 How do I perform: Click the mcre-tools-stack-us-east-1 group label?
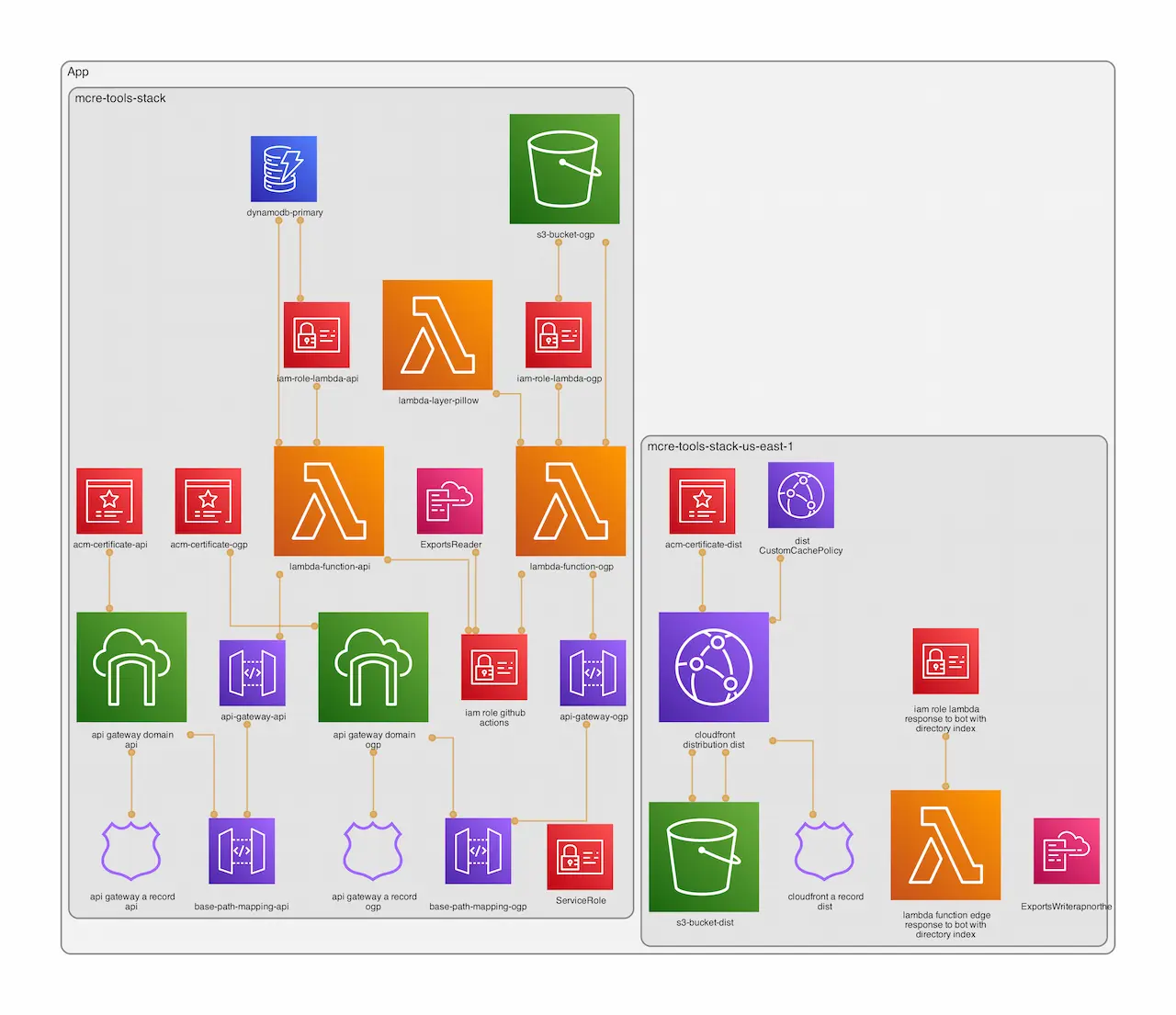(x=720, y=446)
